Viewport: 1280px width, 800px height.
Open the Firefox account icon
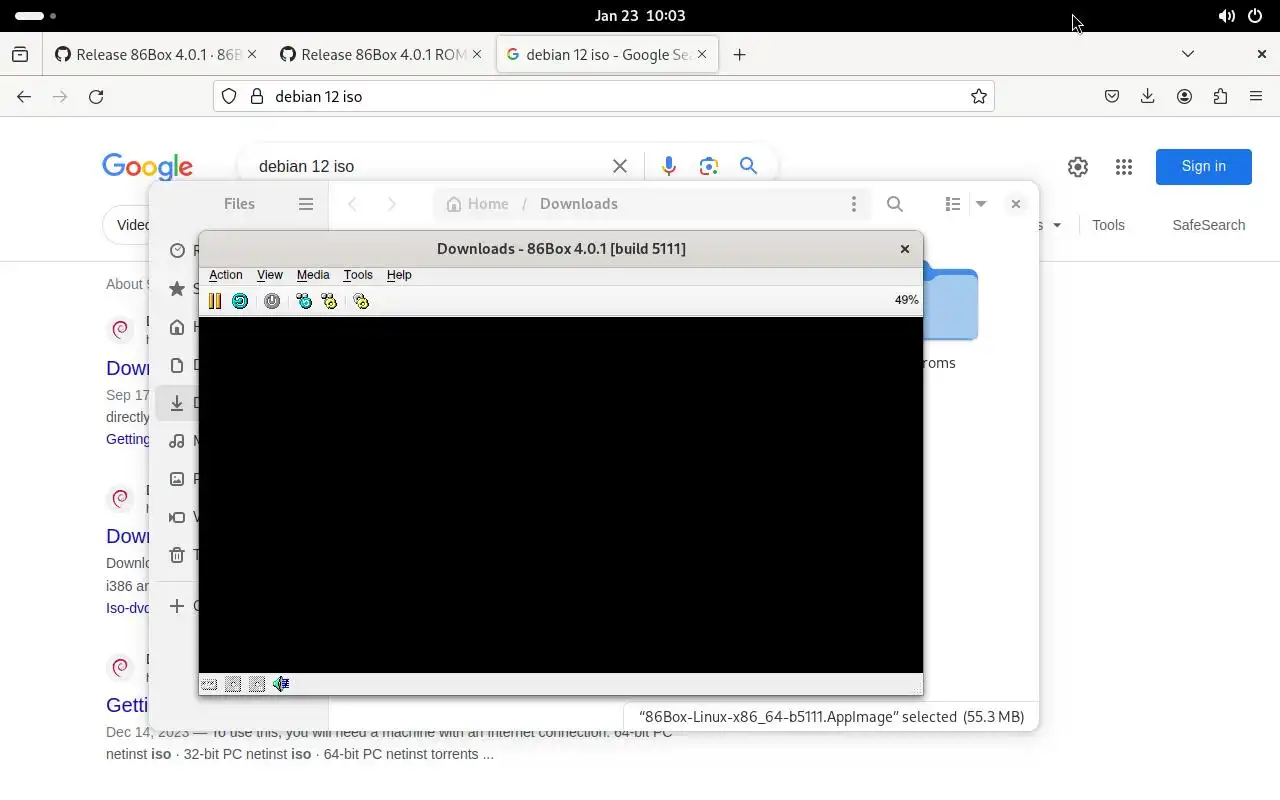(x=1185, y=97)
